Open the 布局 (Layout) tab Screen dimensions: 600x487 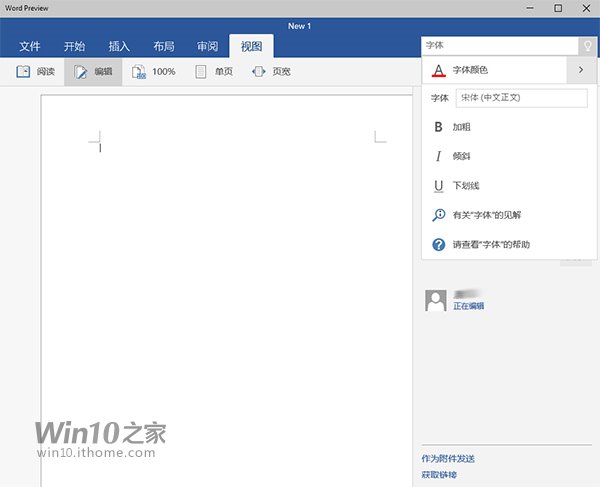coord(164,46)
